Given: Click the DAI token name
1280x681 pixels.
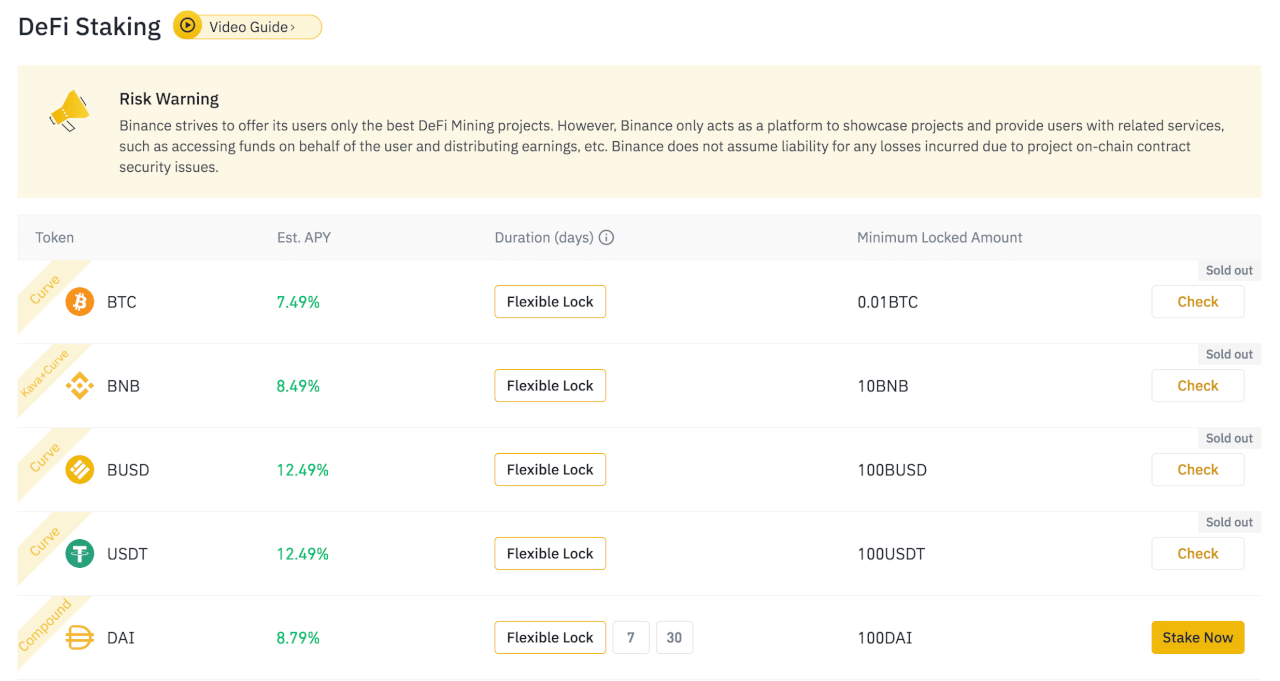Looking at the screenshot, I should [121, 638].
